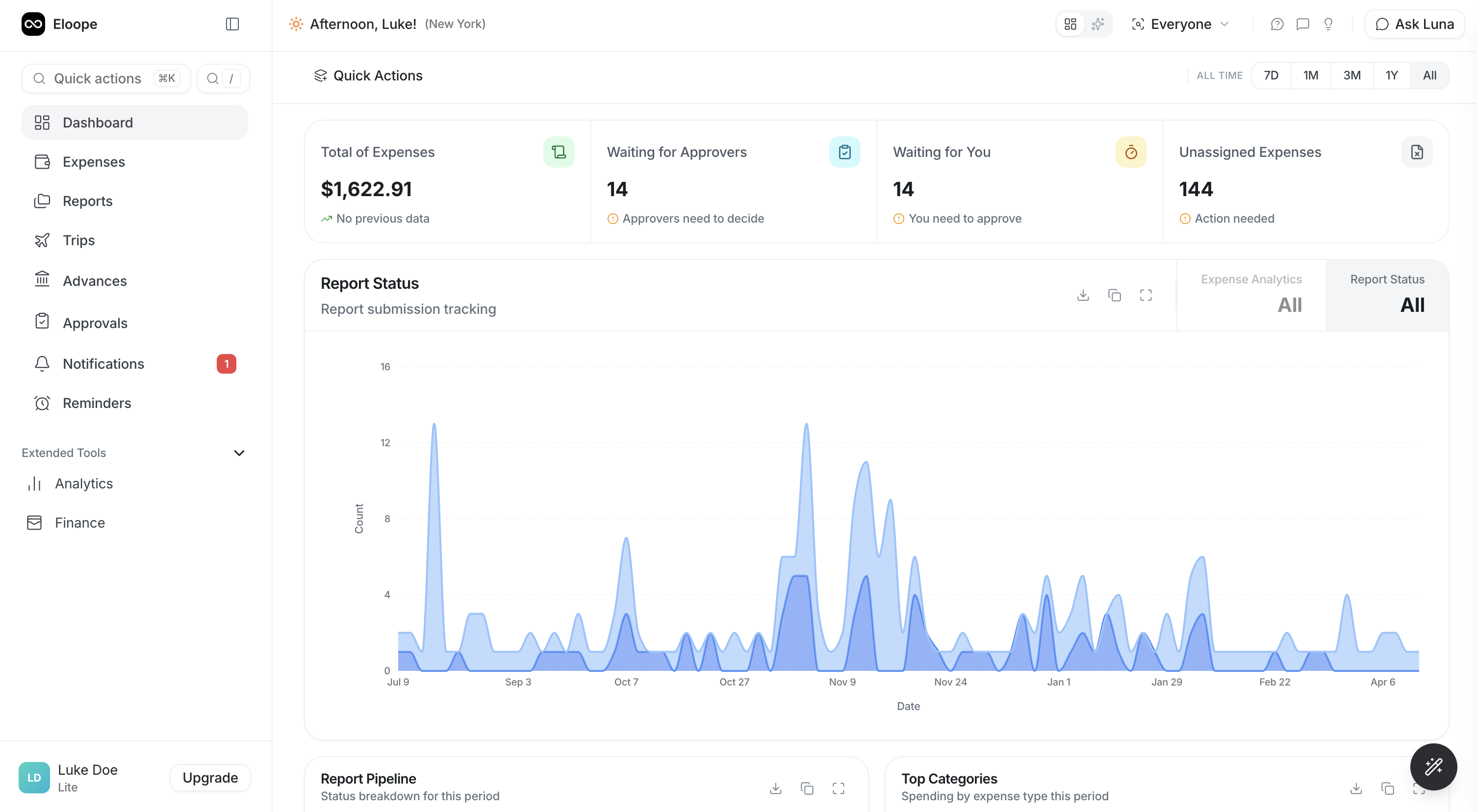
Task: Switch to grid dashboard view
Action: pyautogui.click(x=1070, y=24)
